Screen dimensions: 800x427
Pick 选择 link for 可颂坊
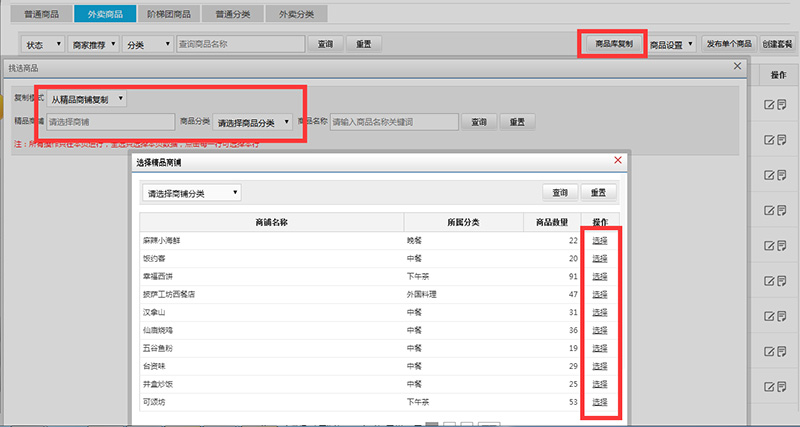click(x=600, y=402)
